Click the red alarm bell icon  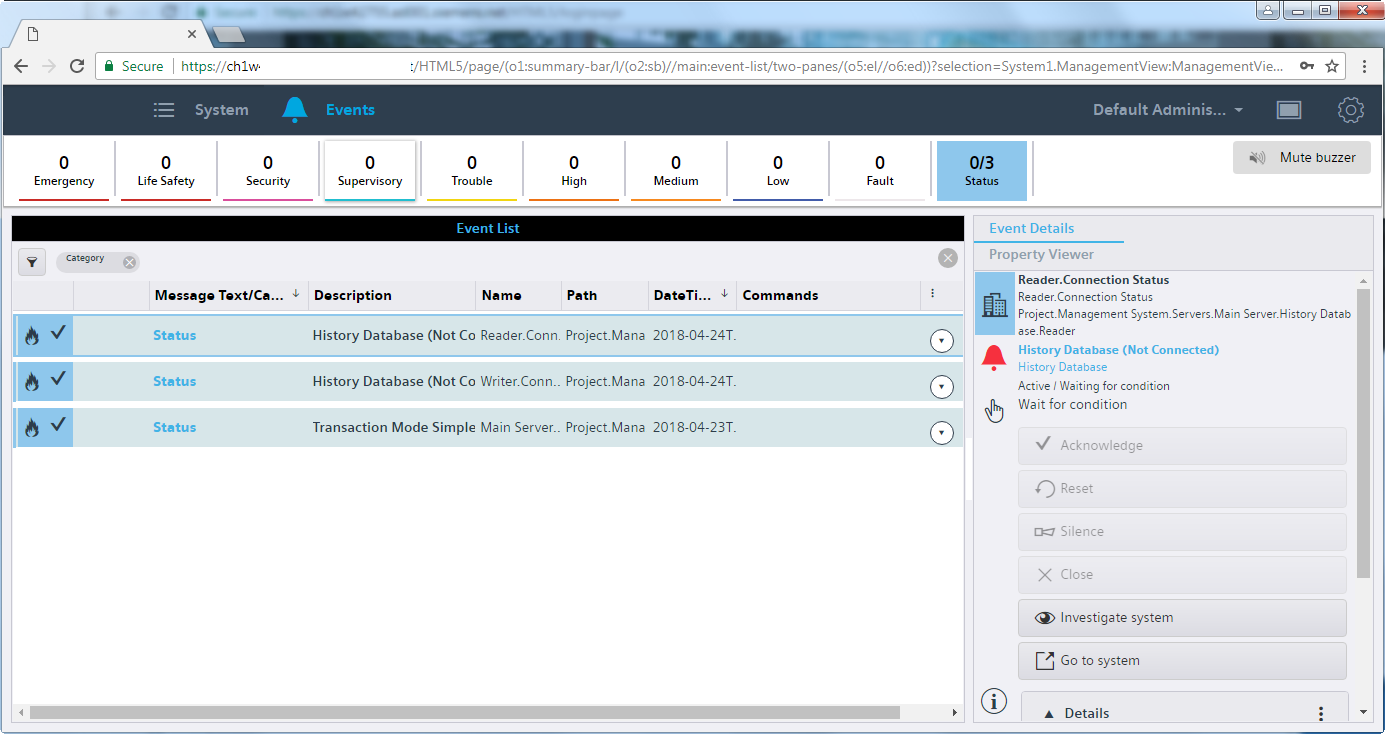pos(994,357)
